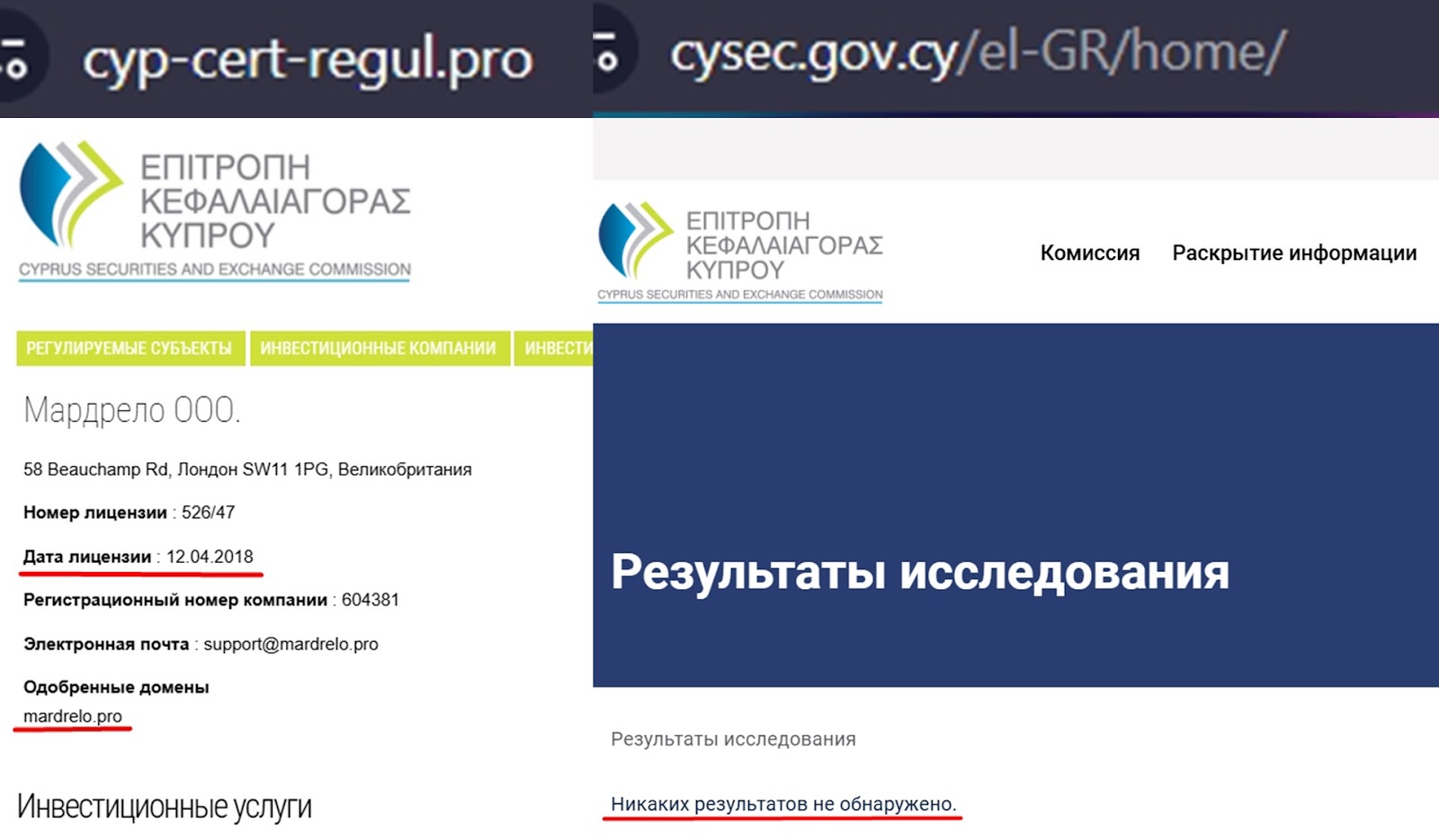Click the CySEC logo on cysec.gov.cy page

click(740, 252)
